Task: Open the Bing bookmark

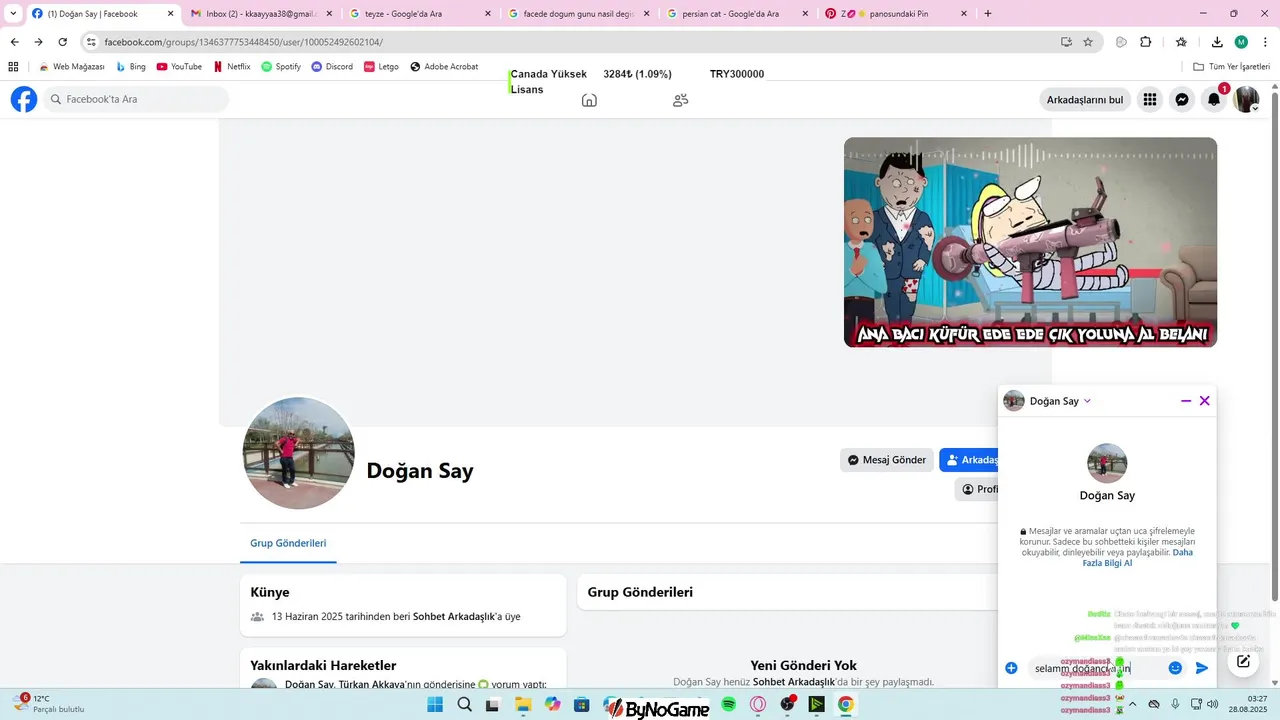Action: tap(131, 67)
